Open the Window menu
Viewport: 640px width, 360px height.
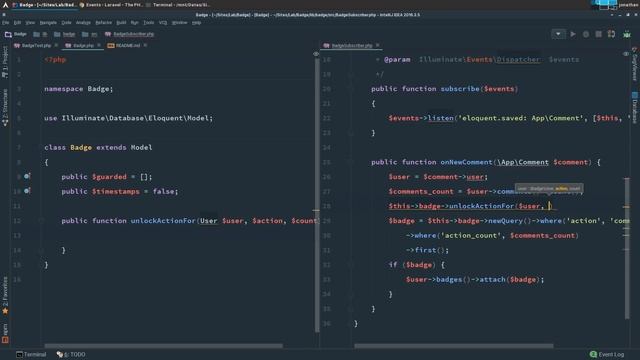click(x=179, y=23)
